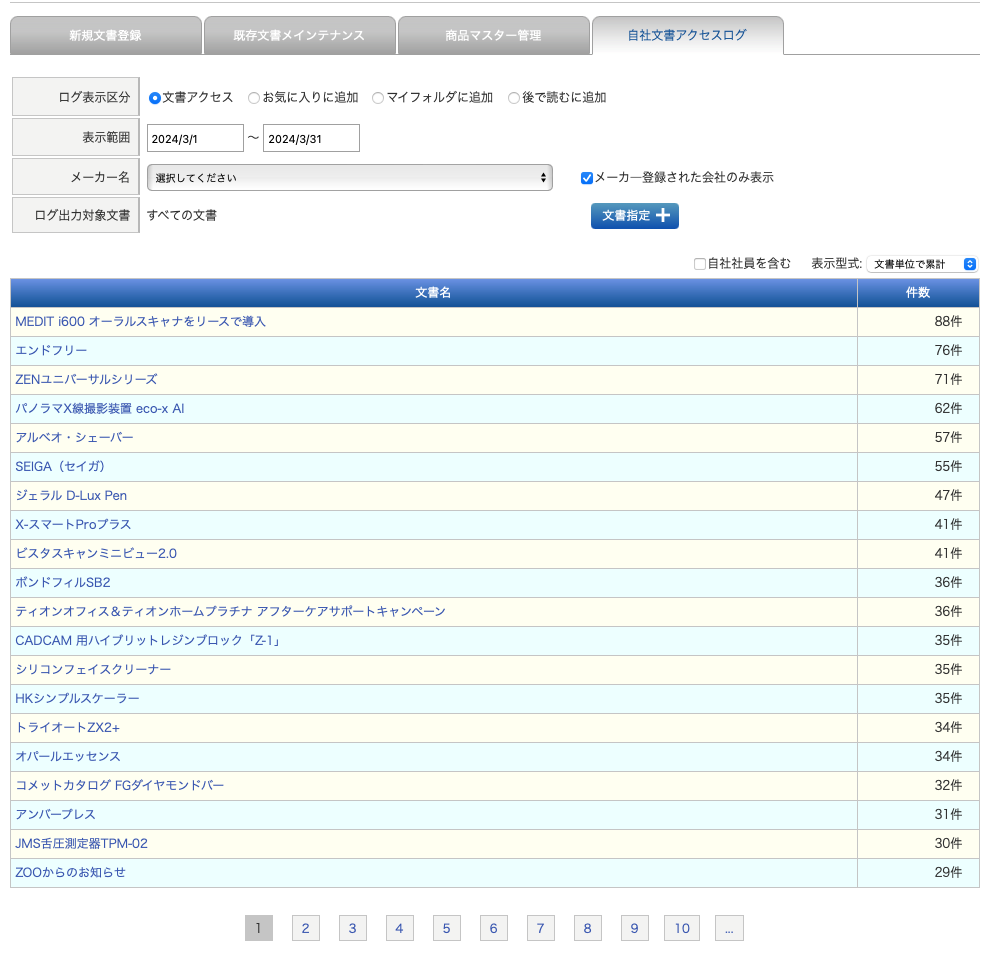Choose the お気に入りに追加 radio option
Viewport: 994px width, 953px height.
pos(254,98)
